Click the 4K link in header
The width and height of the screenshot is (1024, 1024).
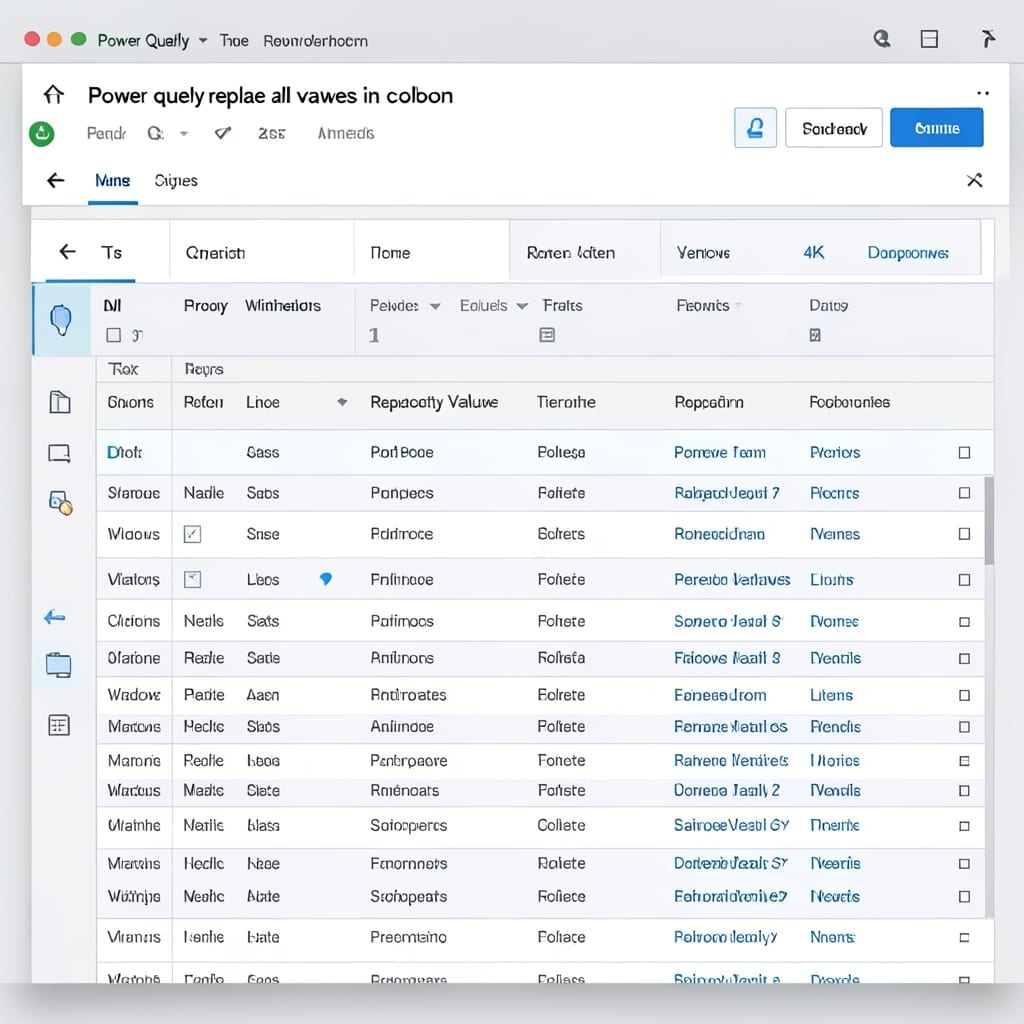[x=814, y=253]
